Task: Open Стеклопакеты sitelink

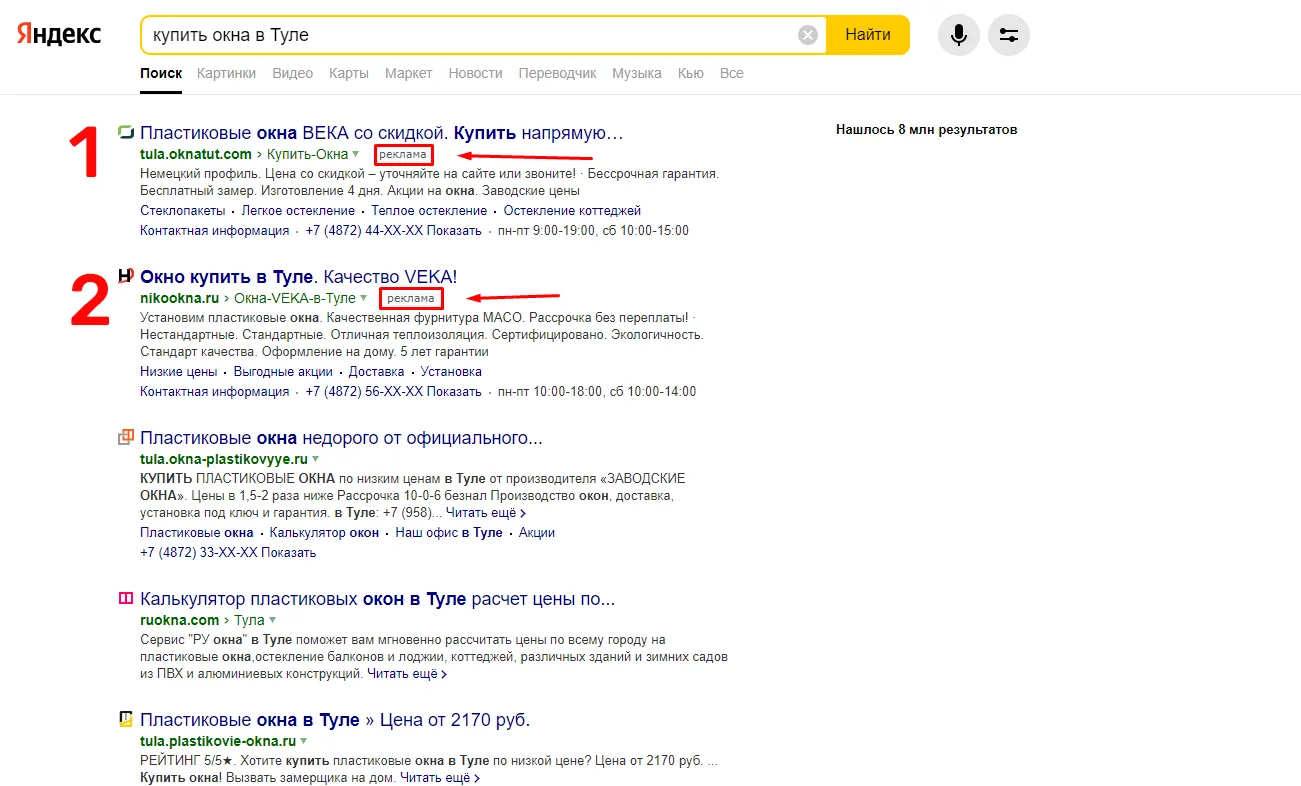Action: [183, 211]
